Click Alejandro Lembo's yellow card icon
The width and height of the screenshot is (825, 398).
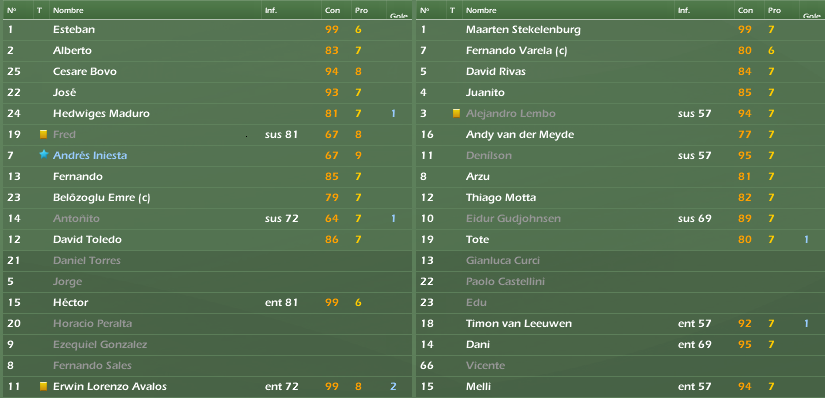click(x=457, y=113)
